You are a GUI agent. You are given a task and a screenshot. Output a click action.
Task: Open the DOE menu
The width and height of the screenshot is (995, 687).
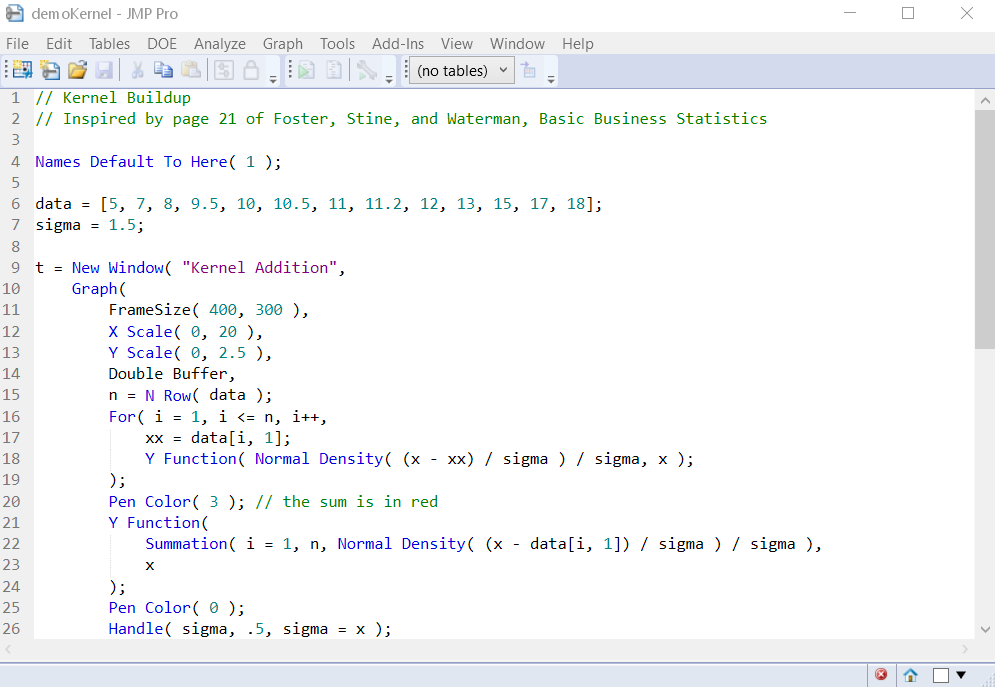pos(162,43)
